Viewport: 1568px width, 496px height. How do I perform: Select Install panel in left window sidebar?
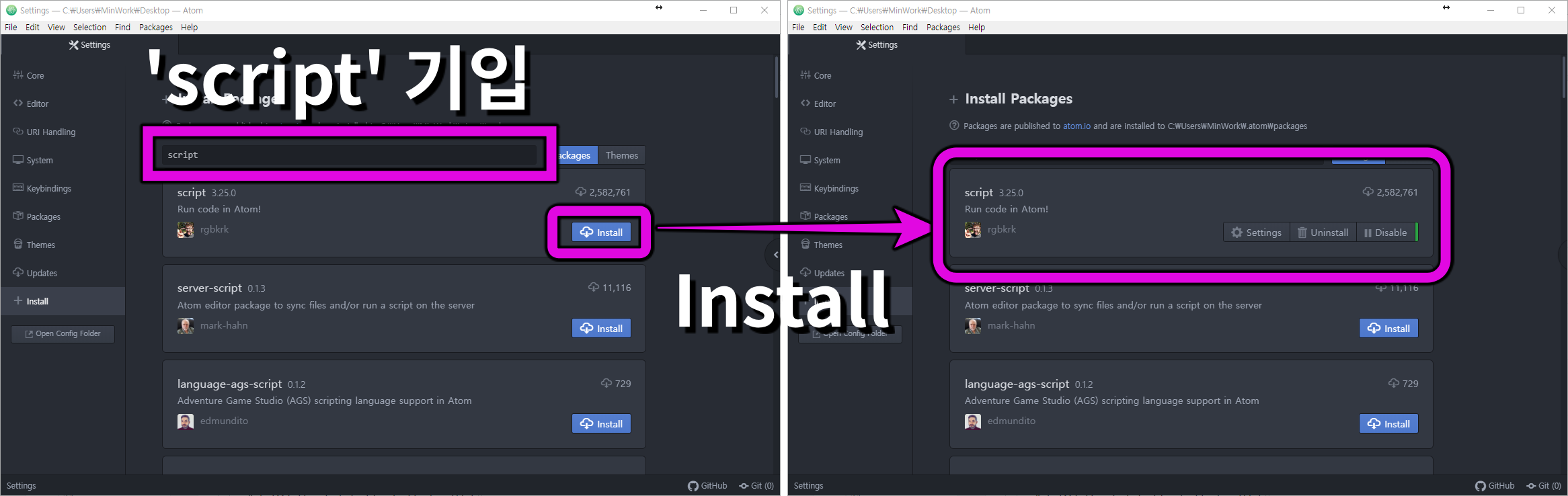tap(63, 301)
